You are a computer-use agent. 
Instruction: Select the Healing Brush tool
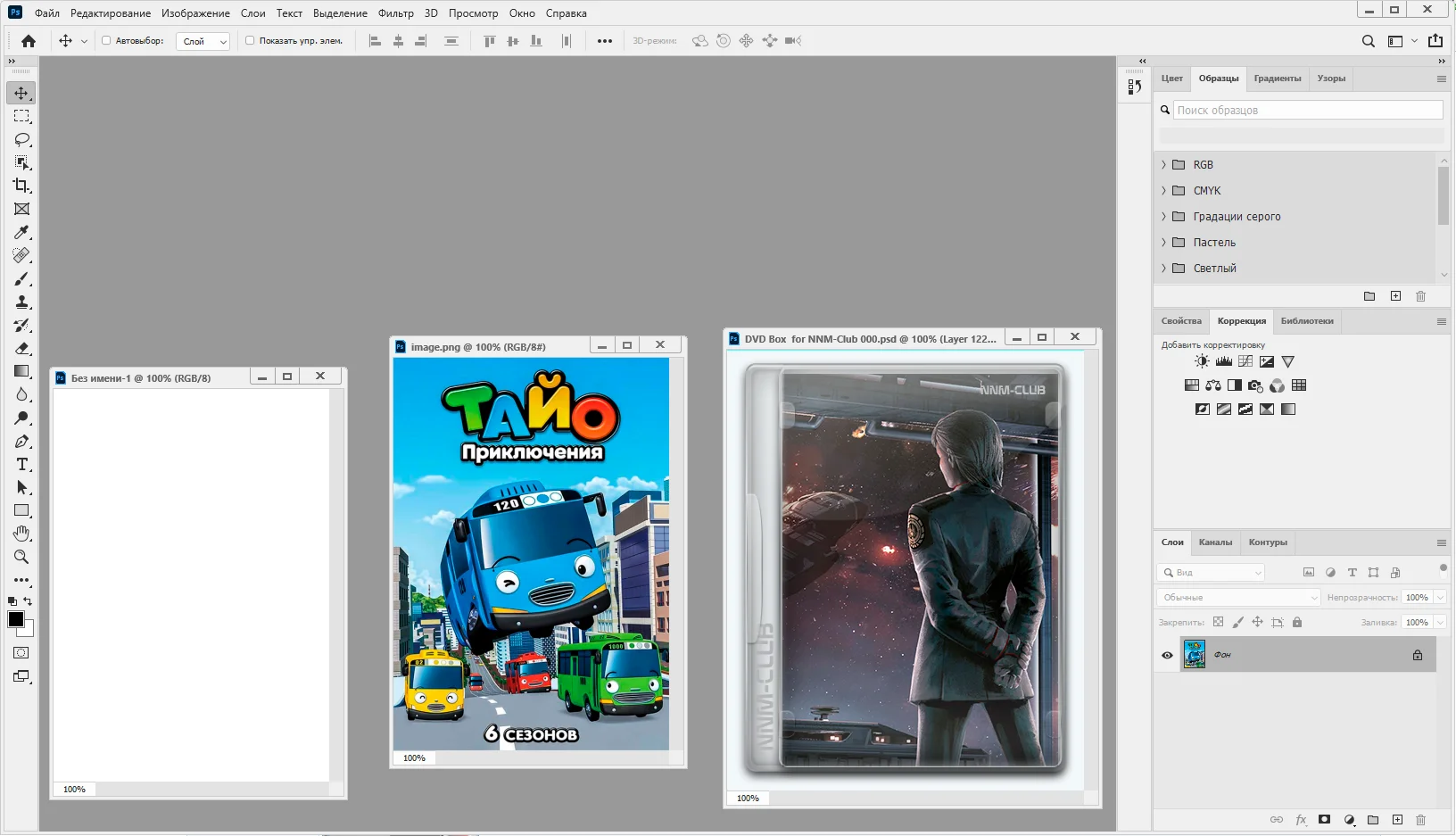21,255
